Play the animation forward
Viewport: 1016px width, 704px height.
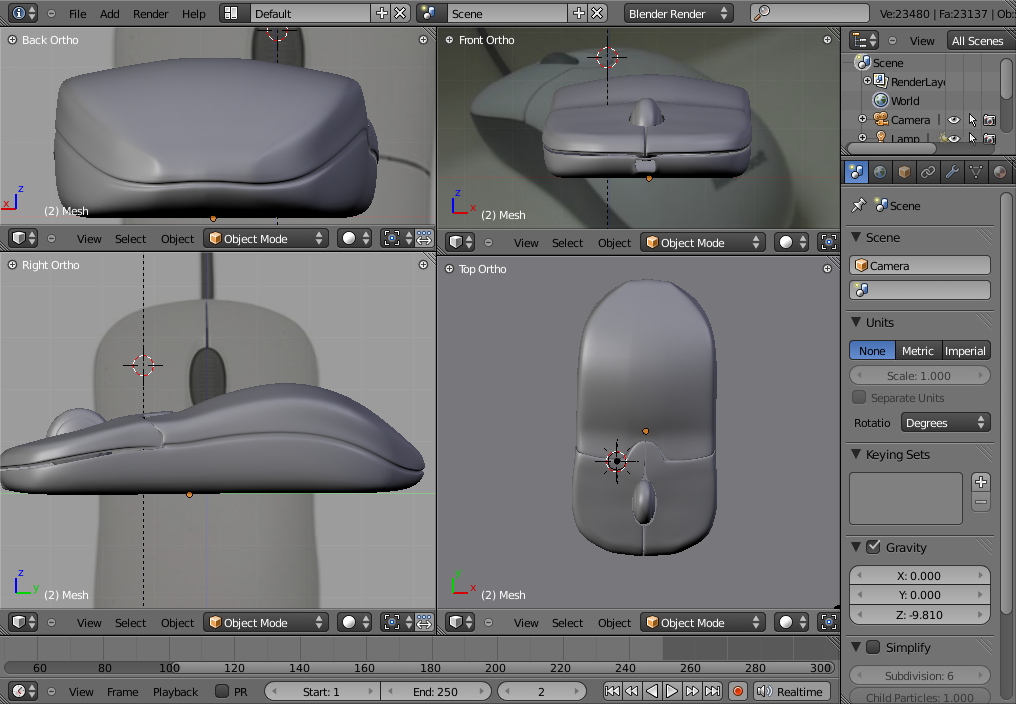[672, 691]
